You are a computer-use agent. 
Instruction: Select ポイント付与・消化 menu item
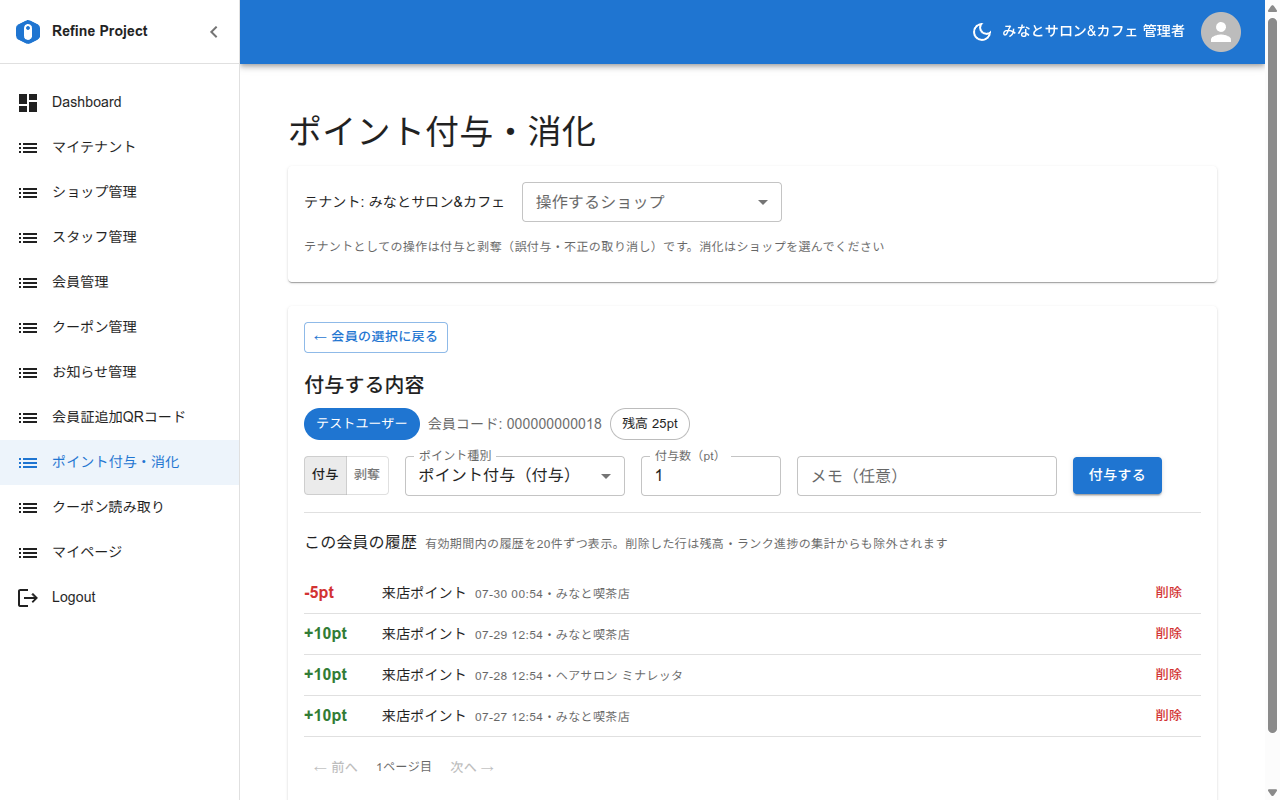[x=119, y=462]
